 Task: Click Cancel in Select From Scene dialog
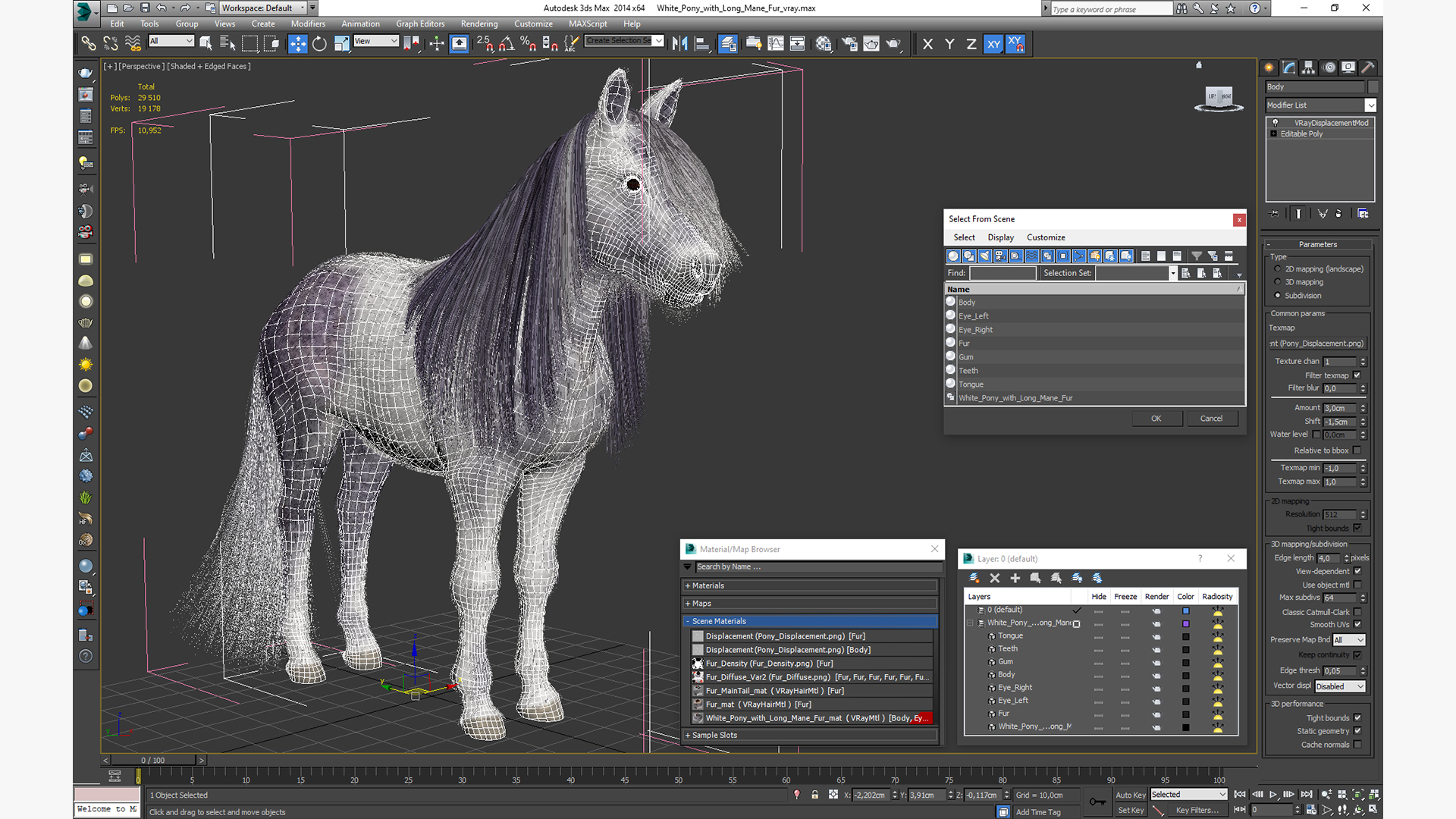click(x=1211, y=419)
